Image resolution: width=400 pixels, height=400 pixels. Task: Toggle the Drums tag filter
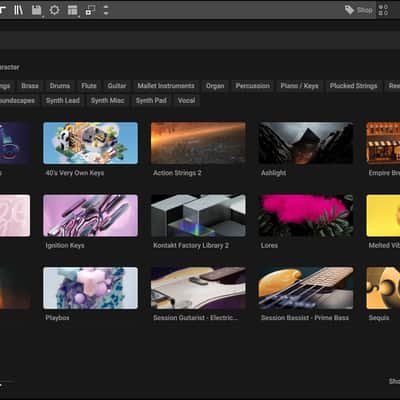tap(60, 86)
